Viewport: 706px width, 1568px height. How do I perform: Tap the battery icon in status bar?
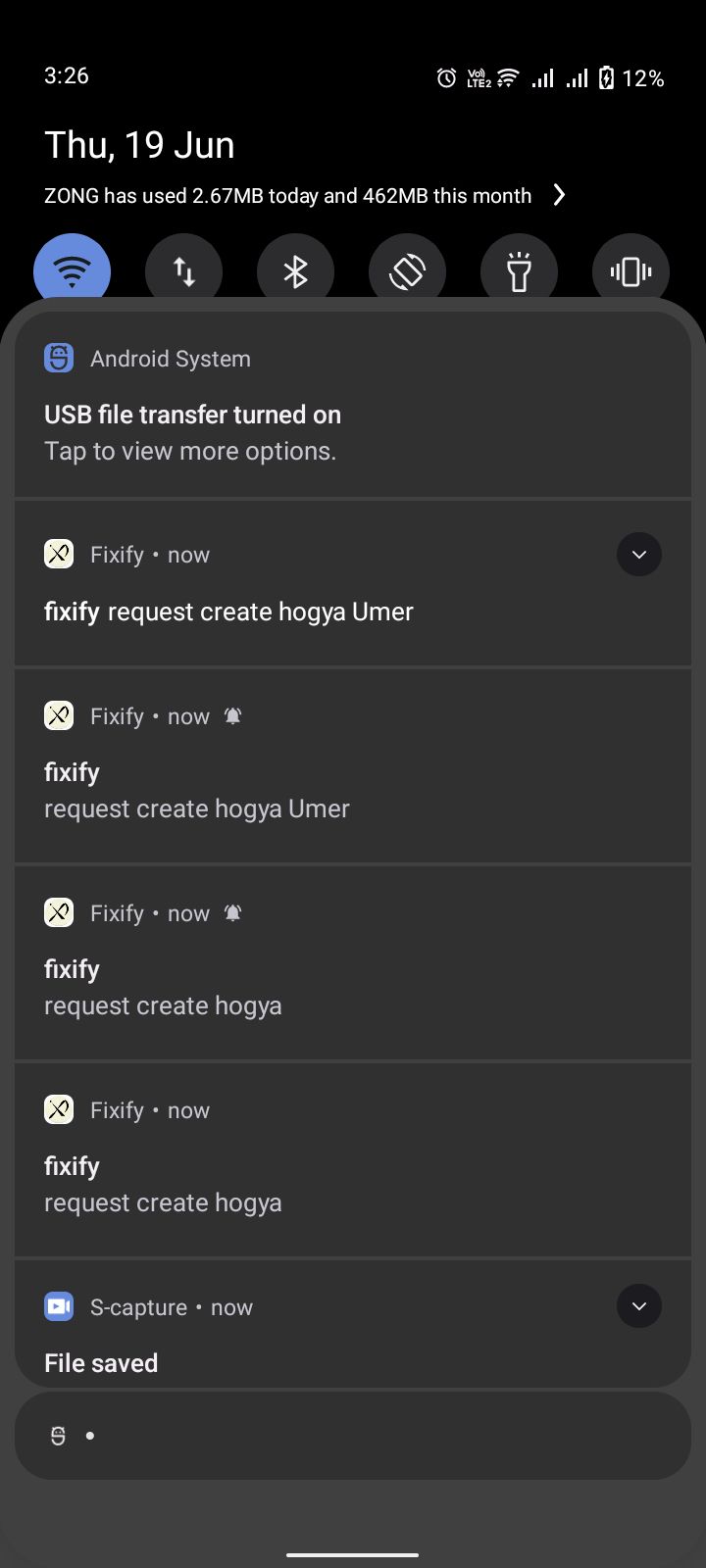(x=606, y=78)
